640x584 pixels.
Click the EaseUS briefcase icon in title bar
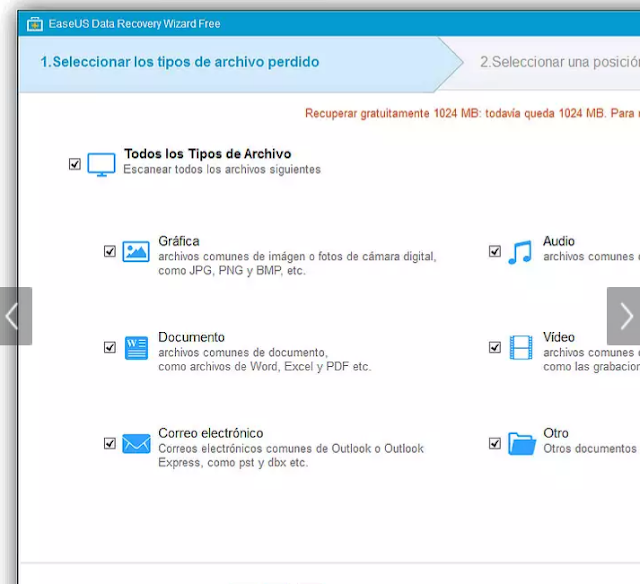point(35,24)
